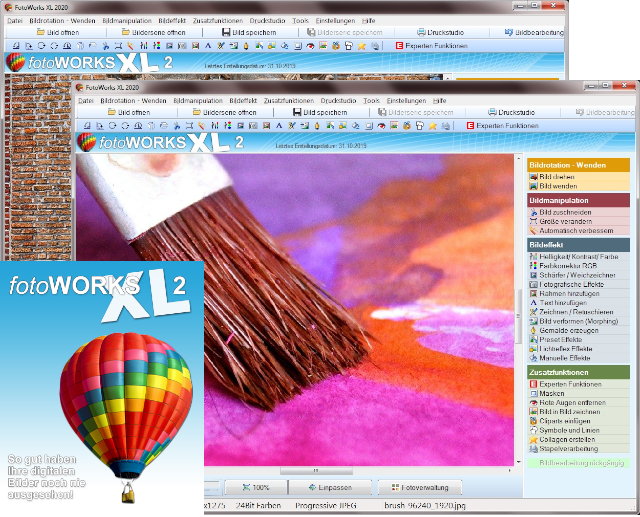
Task: Select Bild wenden in the side panel
Action: point(578,186)
